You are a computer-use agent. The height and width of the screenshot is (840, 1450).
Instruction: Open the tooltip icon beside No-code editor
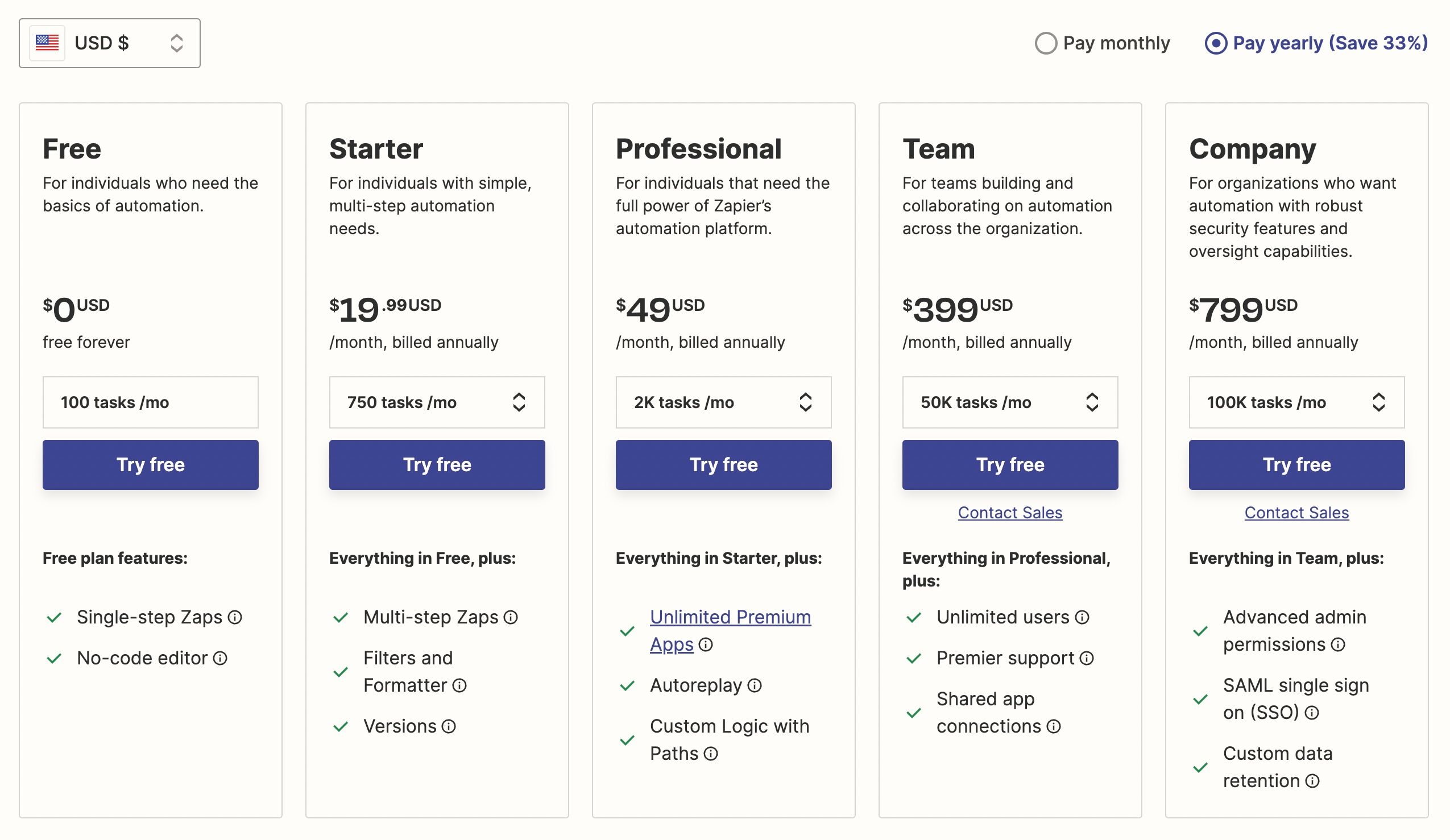pyautogui.click(x=221, y=658)
